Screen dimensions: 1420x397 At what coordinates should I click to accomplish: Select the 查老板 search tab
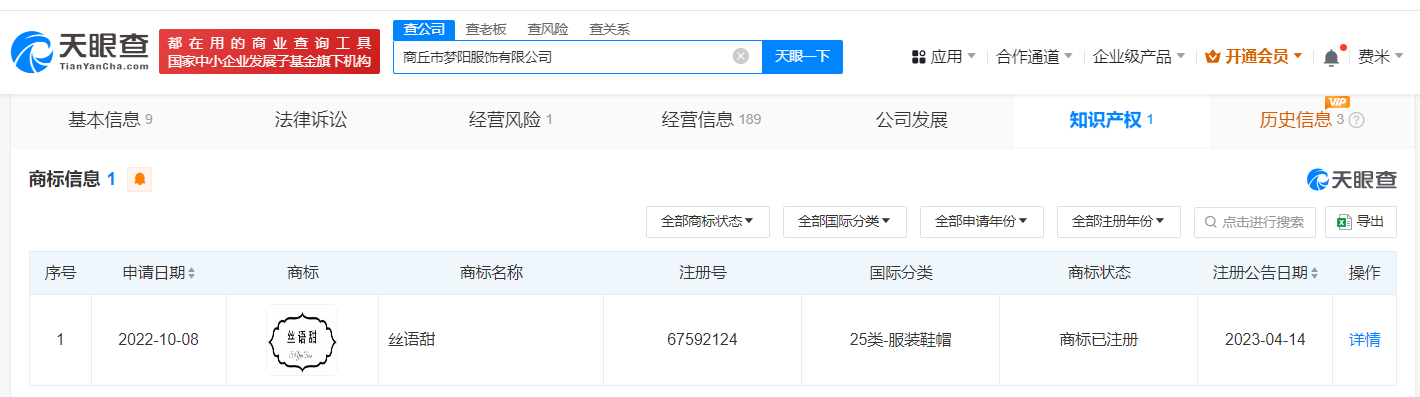(486, 29)
